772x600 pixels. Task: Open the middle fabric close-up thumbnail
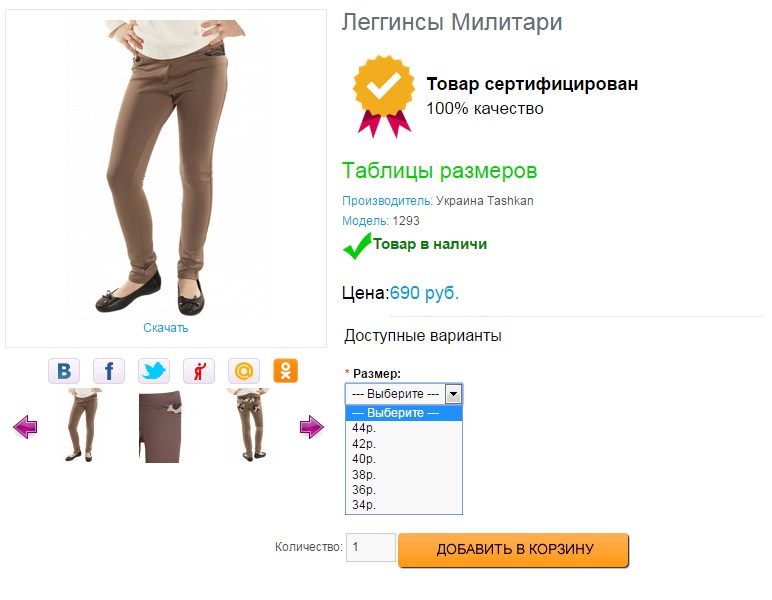click(x=160, y=427)
